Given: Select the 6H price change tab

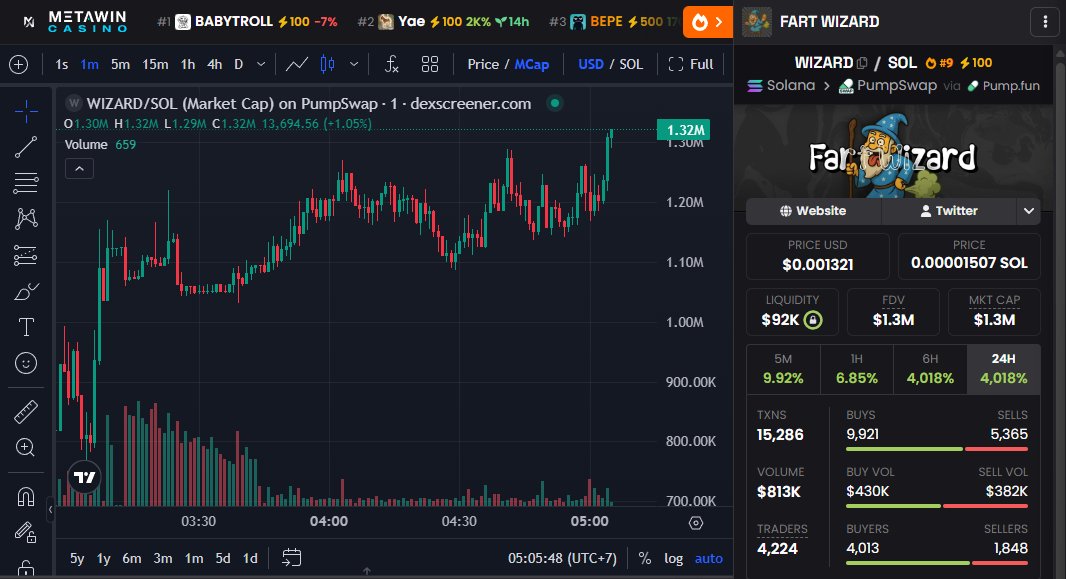Looking at the screenshot, I should click(930, 369).
